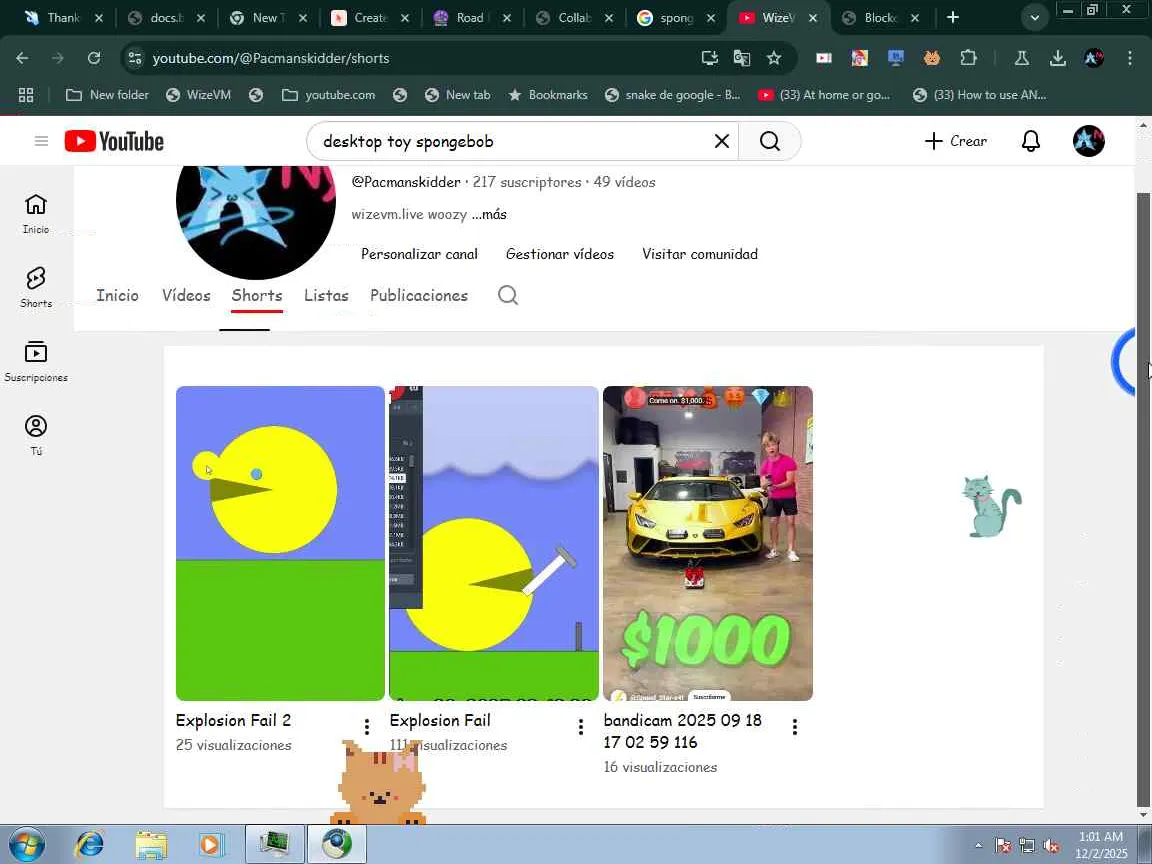Expand channel description with ...más

(x=489, y=215)
